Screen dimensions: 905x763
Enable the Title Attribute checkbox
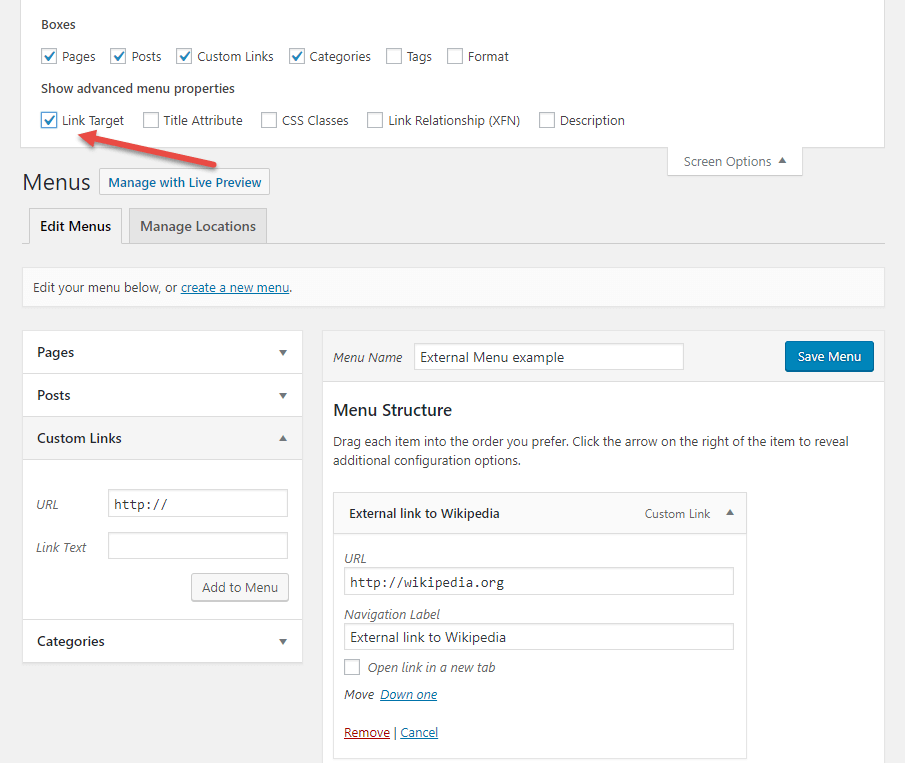pos(151,120)
